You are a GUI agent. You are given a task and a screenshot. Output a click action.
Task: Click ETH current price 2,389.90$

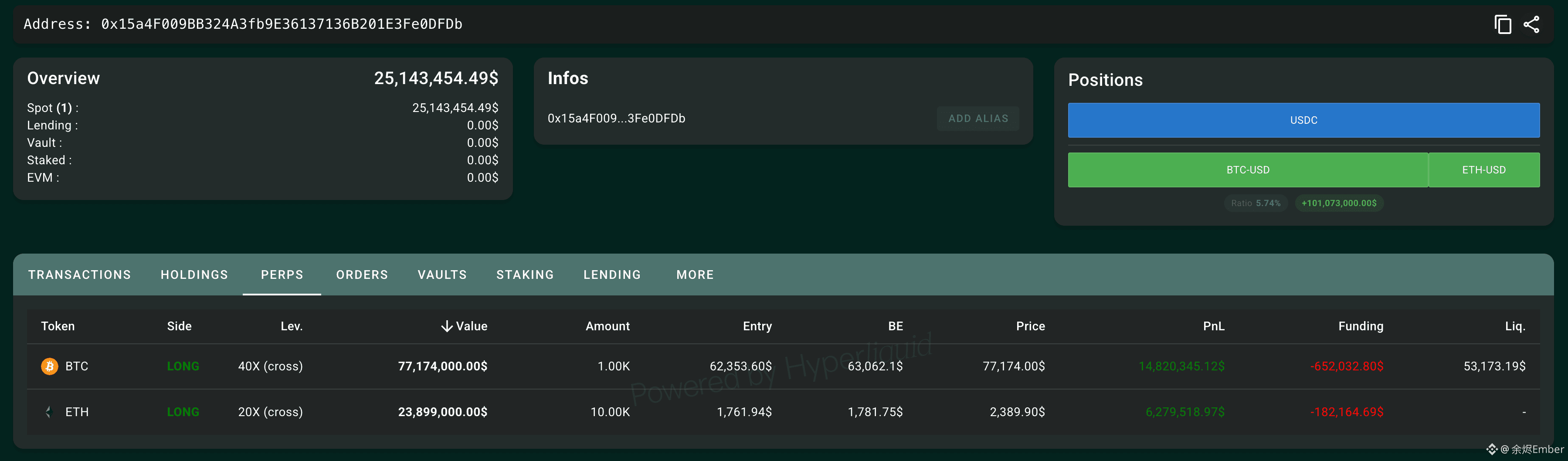tap(1017, 412)
